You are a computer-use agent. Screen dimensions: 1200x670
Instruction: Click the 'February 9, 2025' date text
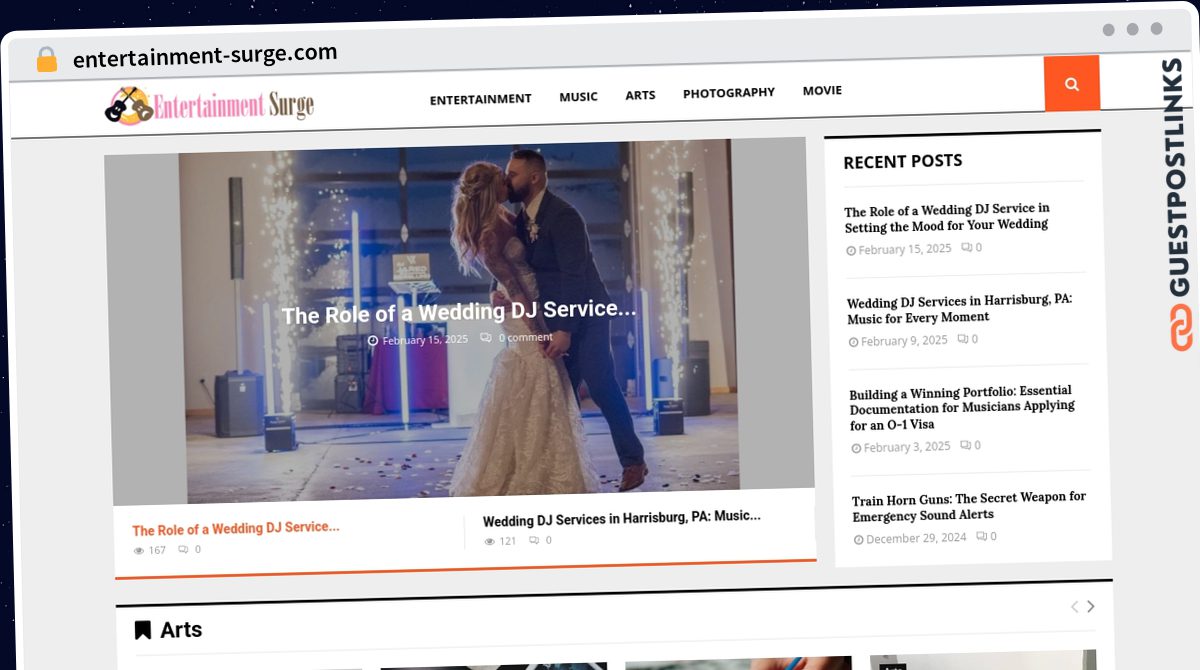(904, 341)
